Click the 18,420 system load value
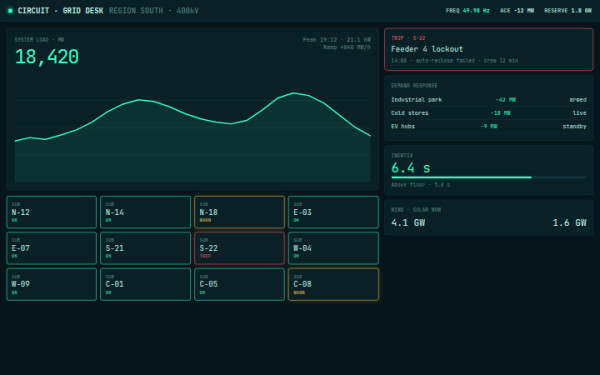This screenshot has width=600, height=375. tap(47, 57)
